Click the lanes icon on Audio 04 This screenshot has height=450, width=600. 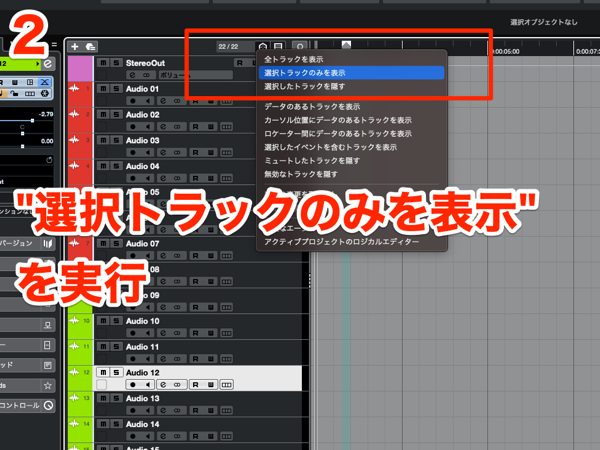[226, 178]
